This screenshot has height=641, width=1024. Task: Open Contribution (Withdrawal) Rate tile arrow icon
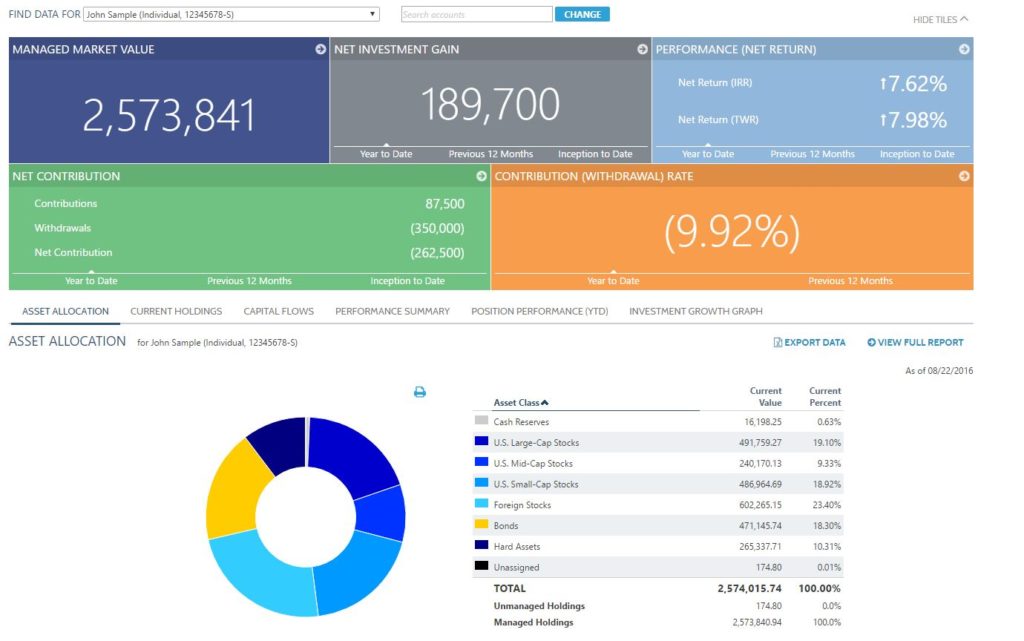coord(964,176)
